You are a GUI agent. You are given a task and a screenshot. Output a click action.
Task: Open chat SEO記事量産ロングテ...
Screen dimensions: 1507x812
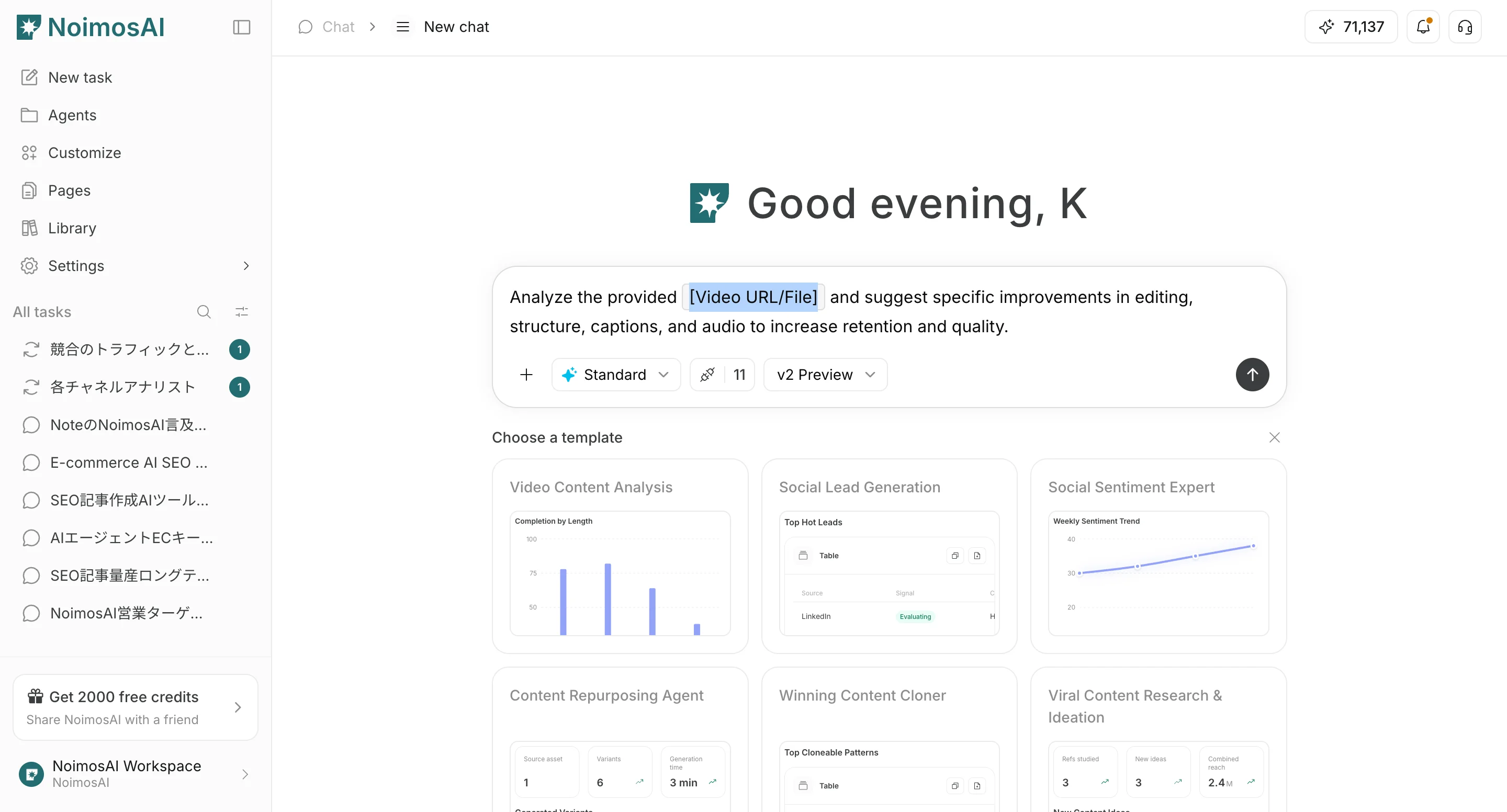136,575
